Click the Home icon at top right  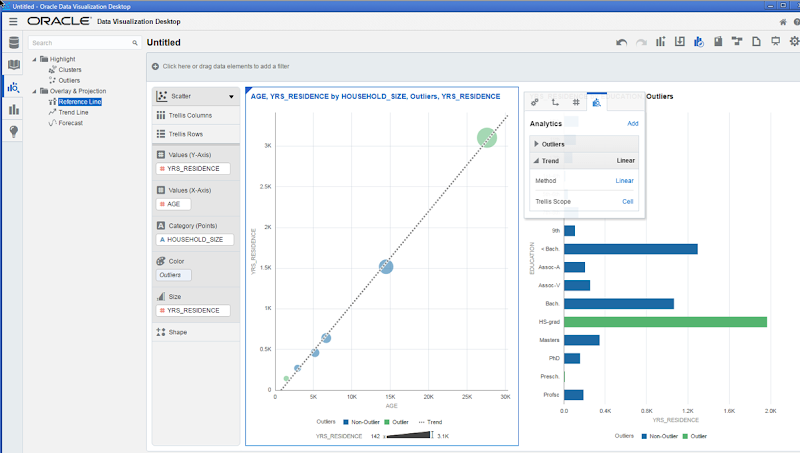783,22
